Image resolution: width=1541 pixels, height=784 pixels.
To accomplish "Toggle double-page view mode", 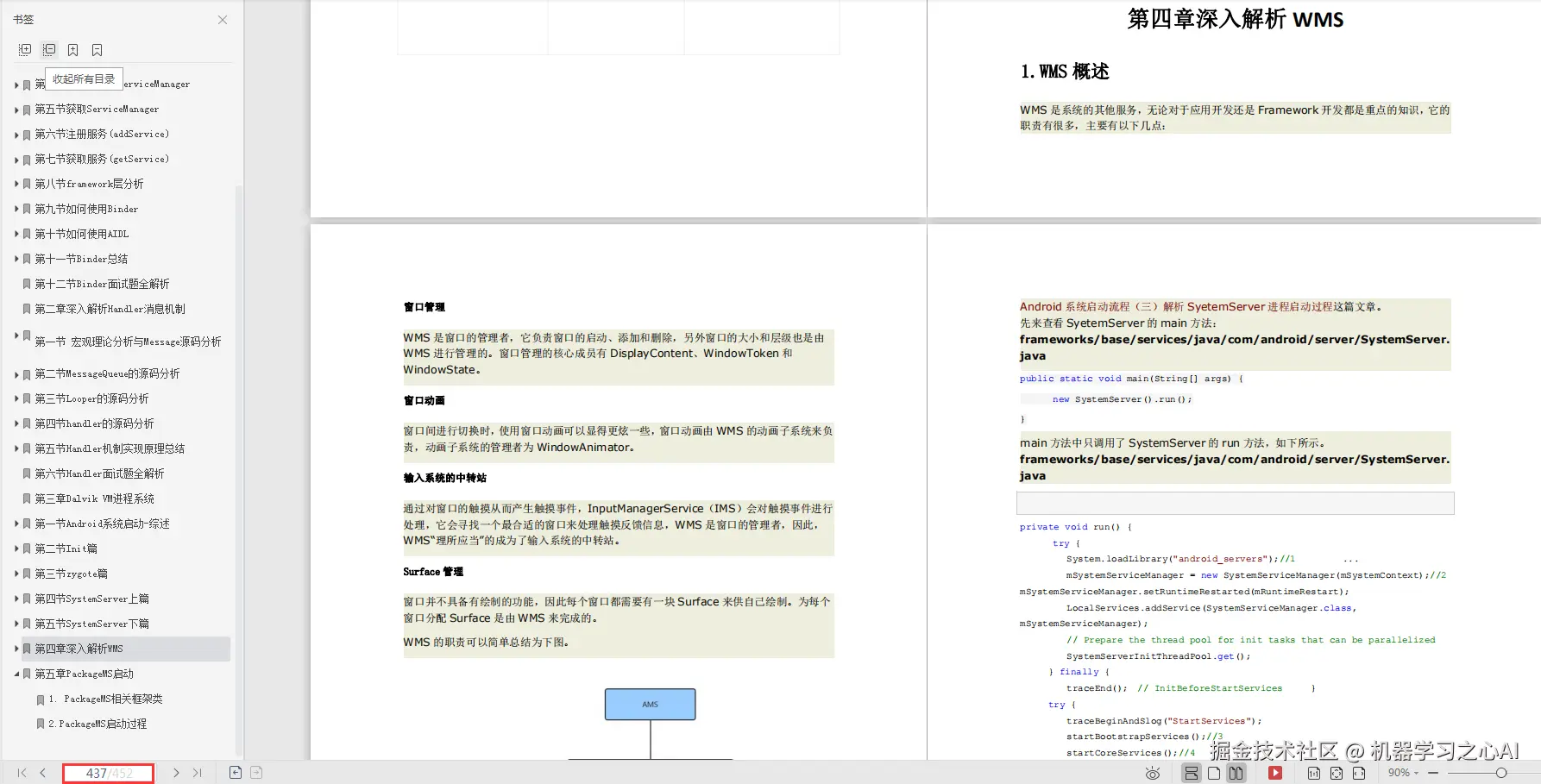I will click(1236, 773).
